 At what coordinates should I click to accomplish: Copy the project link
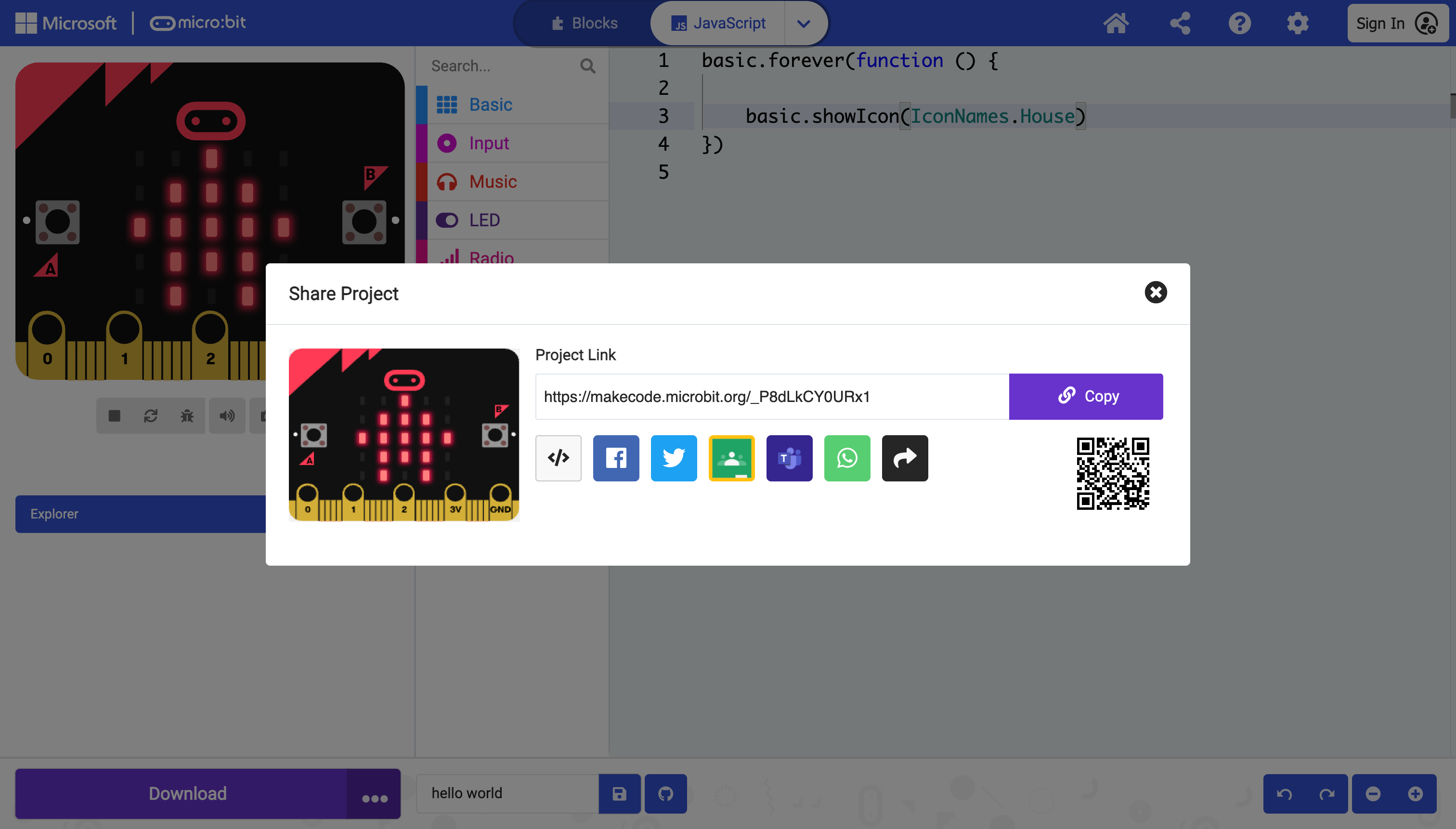tap(1085, 397)
